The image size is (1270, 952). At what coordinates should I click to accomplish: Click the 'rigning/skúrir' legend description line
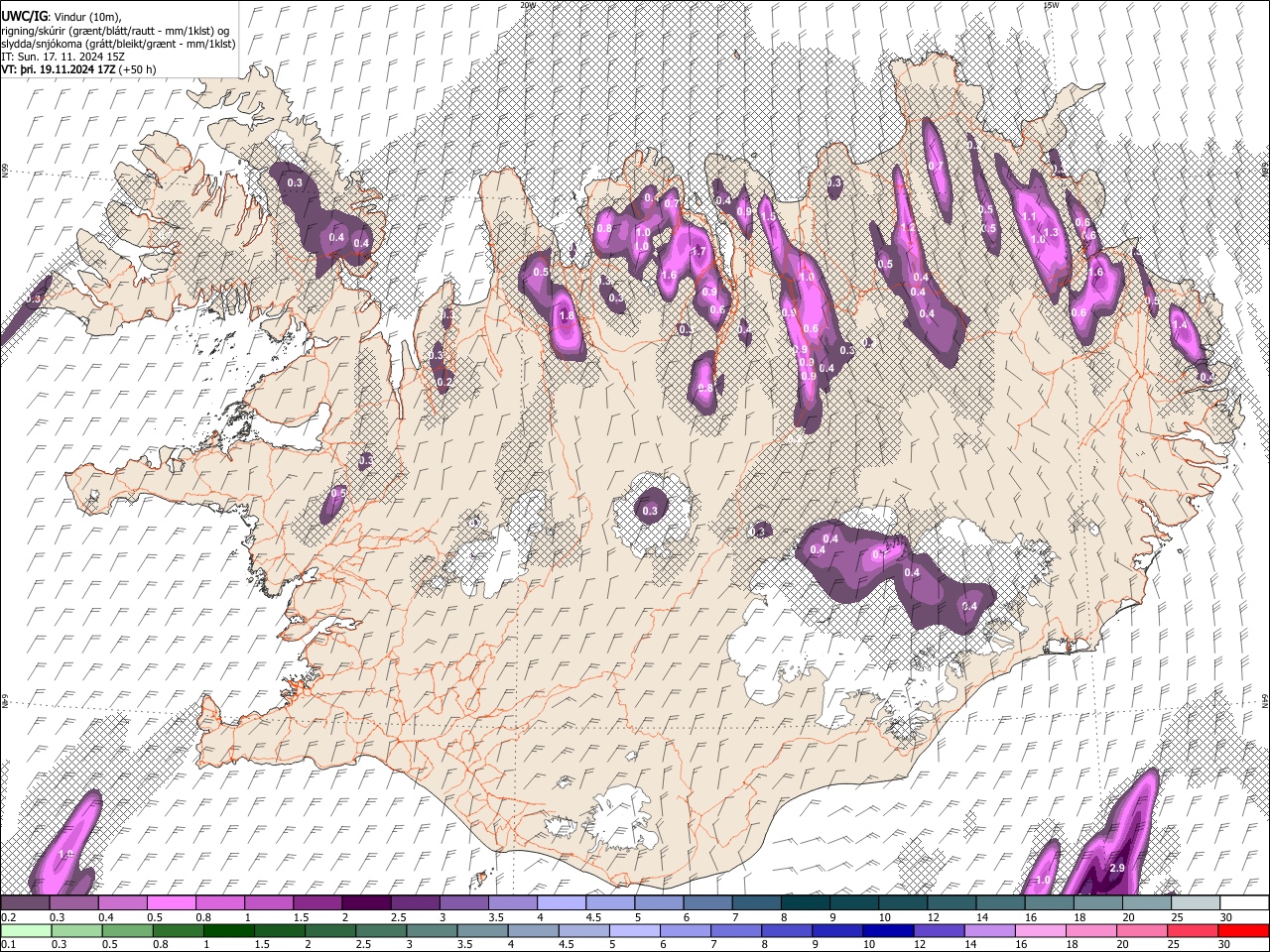pyautogui.click(x=116, y=31)
